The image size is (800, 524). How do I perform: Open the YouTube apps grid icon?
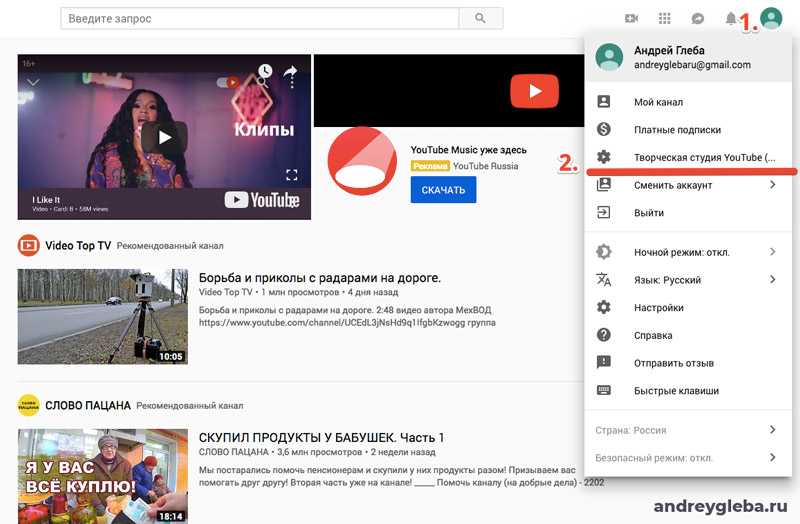pyautogui.click(x=664, y=18)
